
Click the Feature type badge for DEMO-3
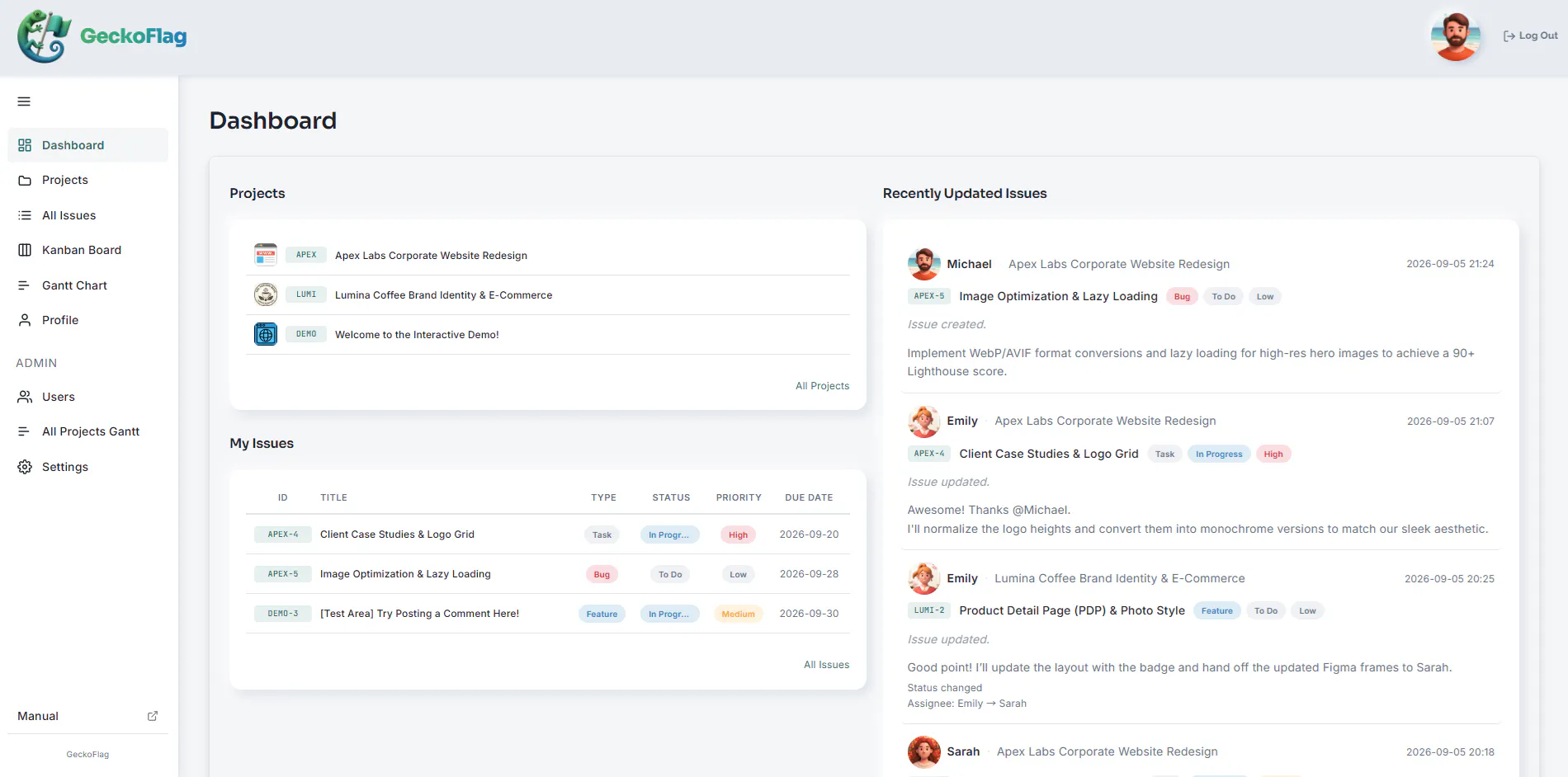[602, 614]
